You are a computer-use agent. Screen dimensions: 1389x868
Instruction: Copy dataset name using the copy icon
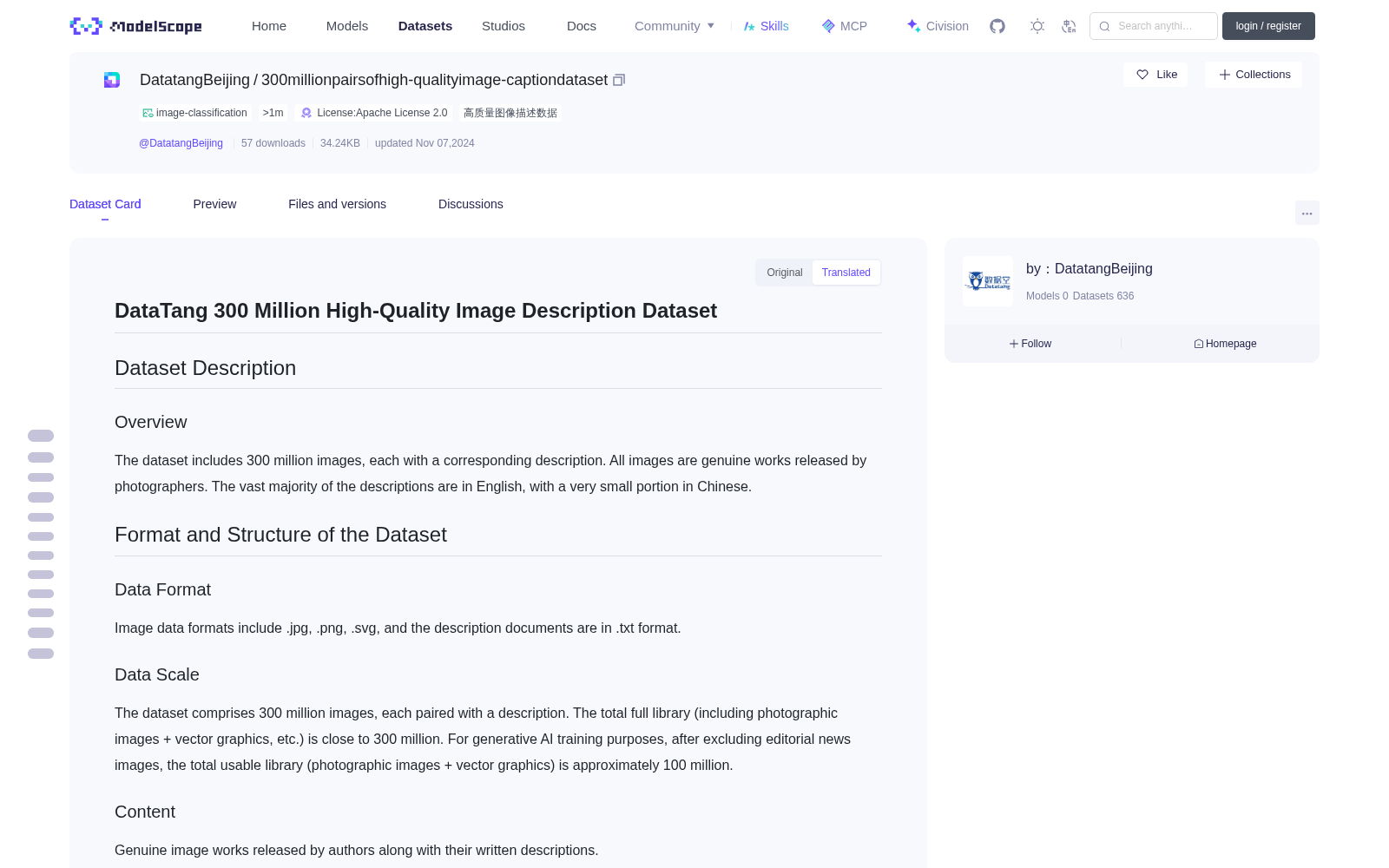[x=619, y=80]
